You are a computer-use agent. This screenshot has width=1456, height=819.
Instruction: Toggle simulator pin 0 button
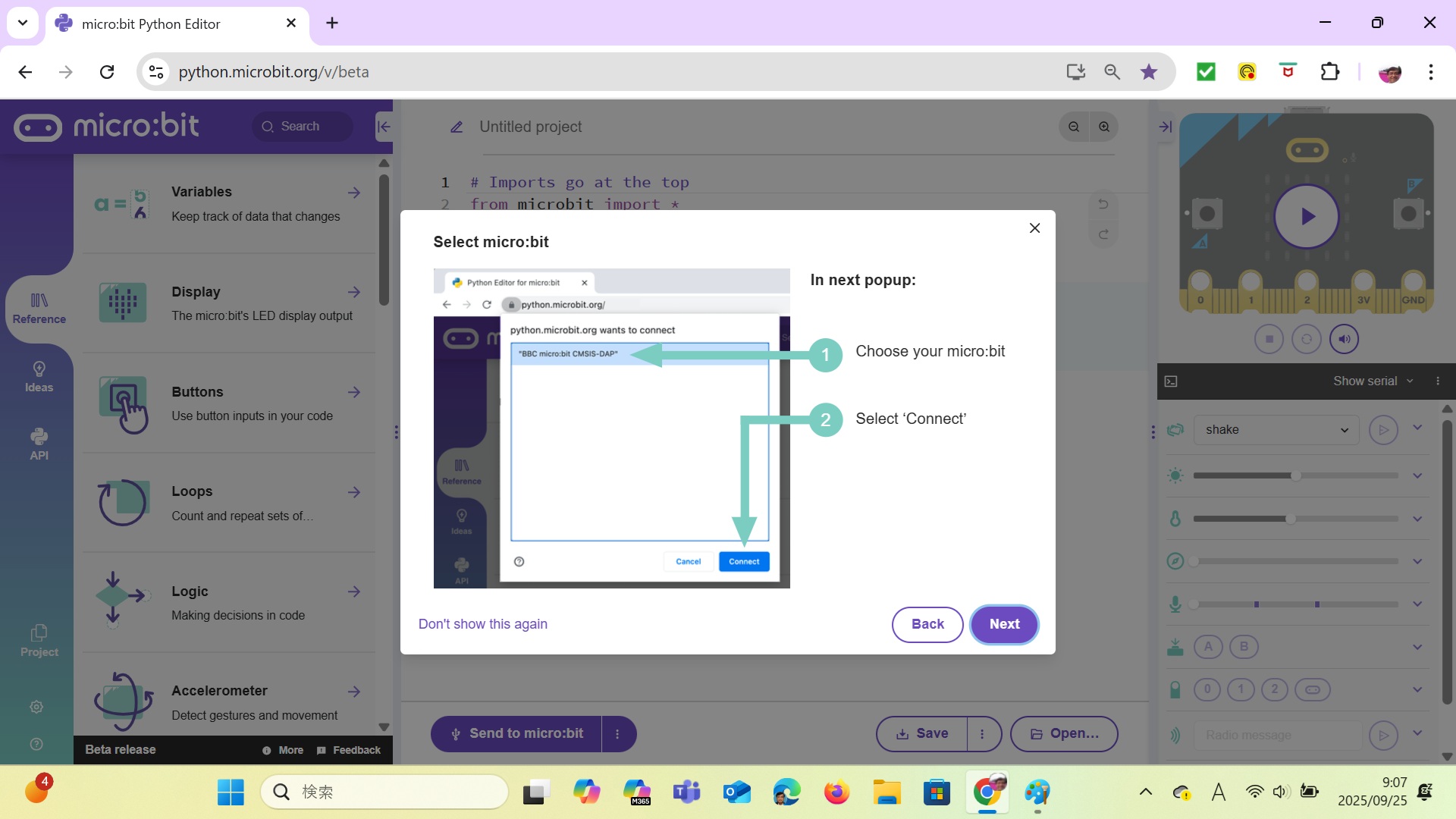[x=1207, y=689]
